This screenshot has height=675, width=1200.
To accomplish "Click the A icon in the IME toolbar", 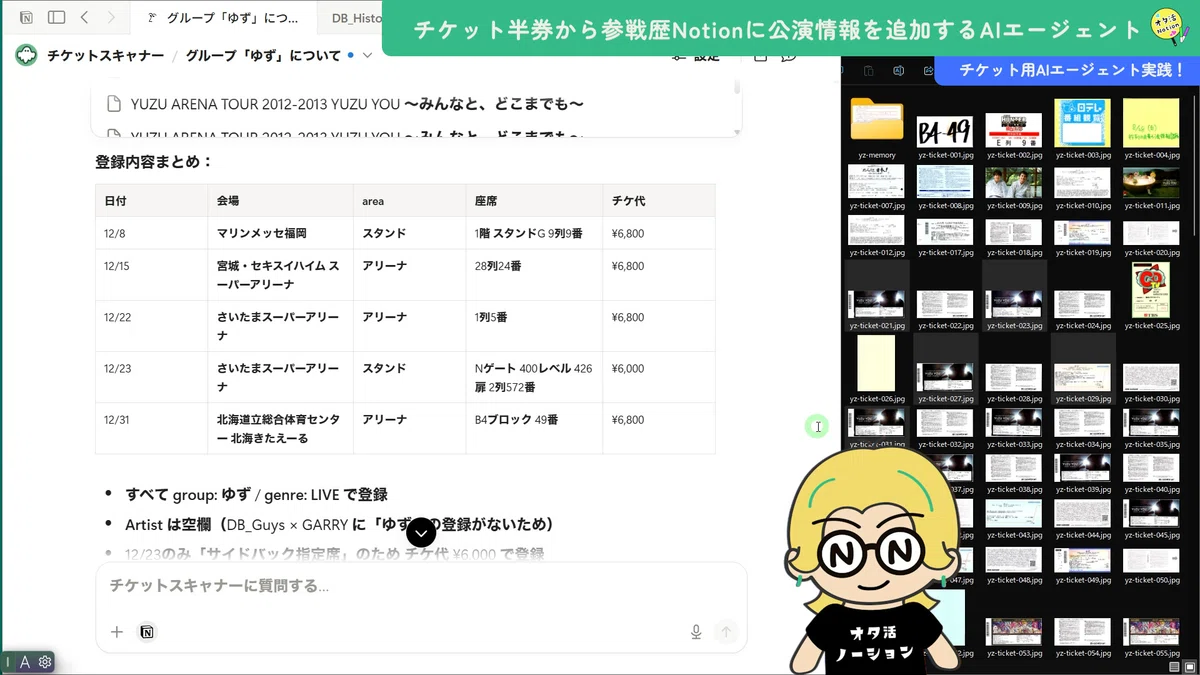I will click(x=25, y=662).
